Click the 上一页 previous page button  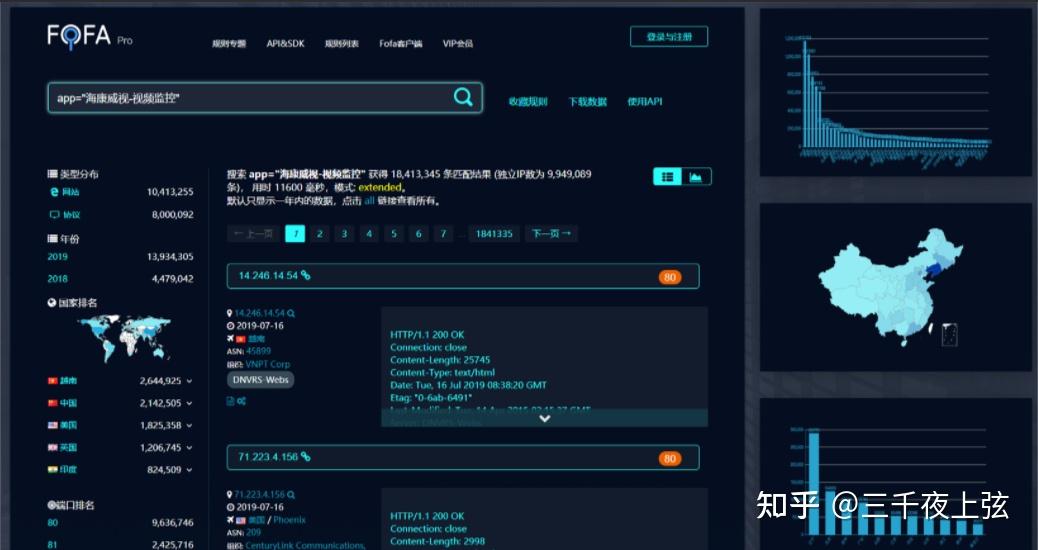click(x=253, y=234)
